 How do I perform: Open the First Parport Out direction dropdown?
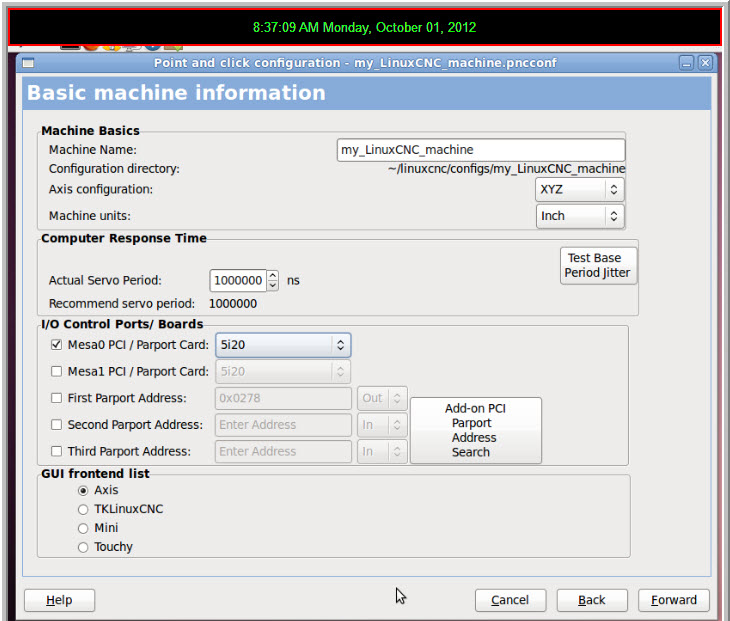(x=382, y=398)
